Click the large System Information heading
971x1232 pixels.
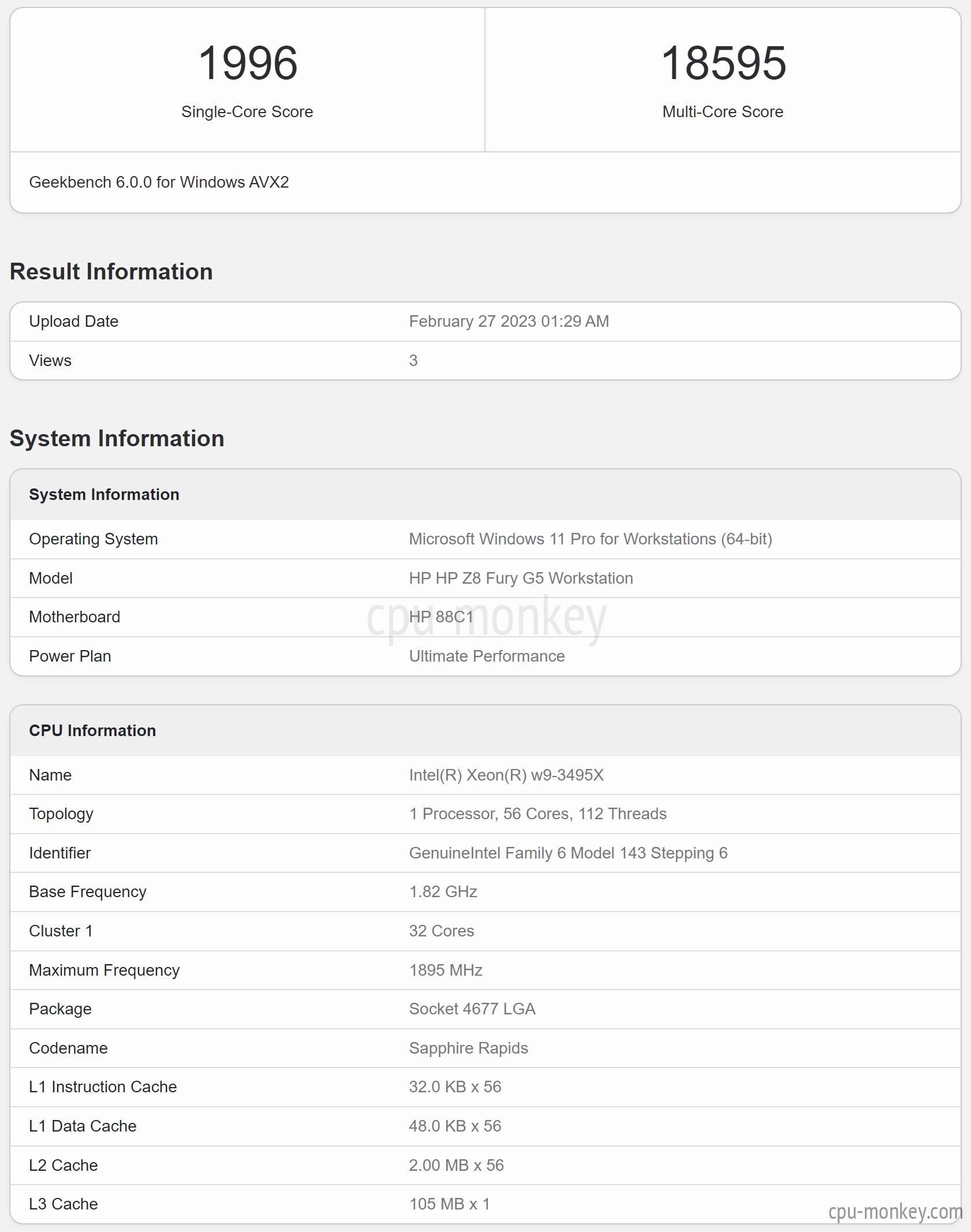(x=117, y=438)
